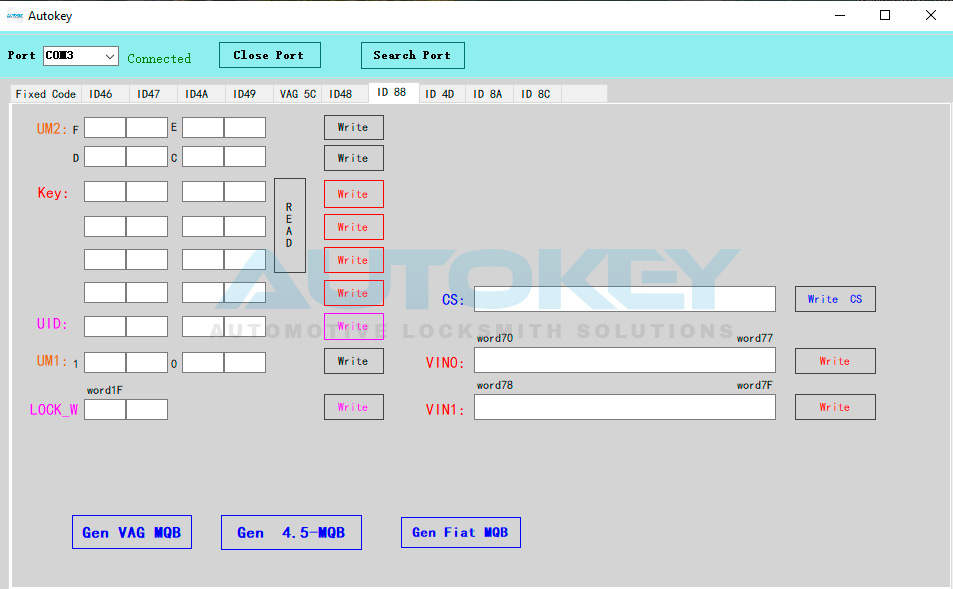This screenshot has width=953, height=589.
Task: Open the ID 4D tab
Action: [440, 94]
